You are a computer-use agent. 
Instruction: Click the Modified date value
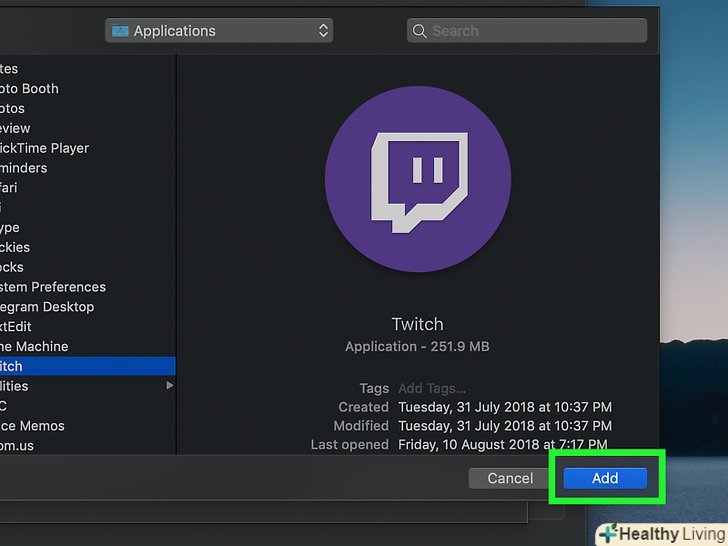(505, 426)
